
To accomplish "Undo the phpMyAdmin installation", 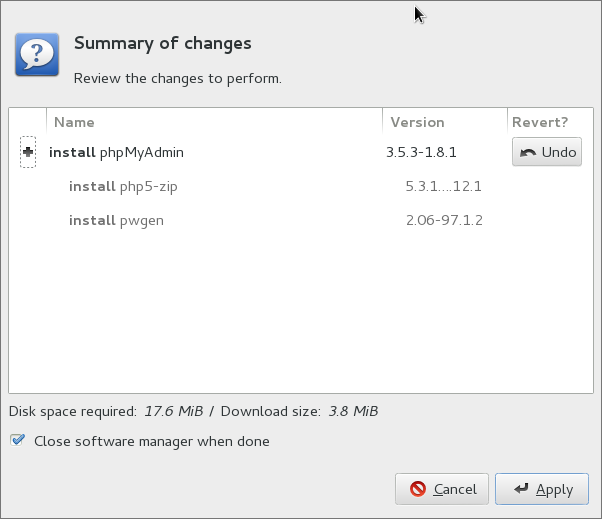I will coord(547,152).
